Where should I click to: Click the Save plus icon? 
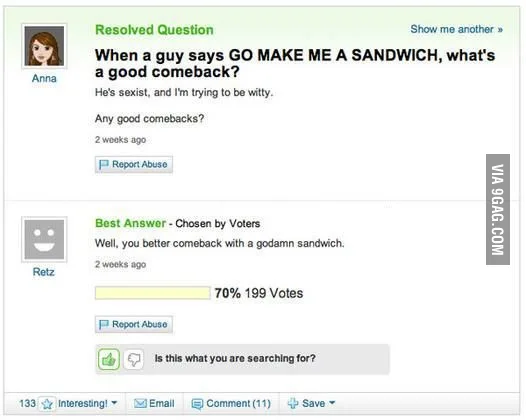pos(293,403)
